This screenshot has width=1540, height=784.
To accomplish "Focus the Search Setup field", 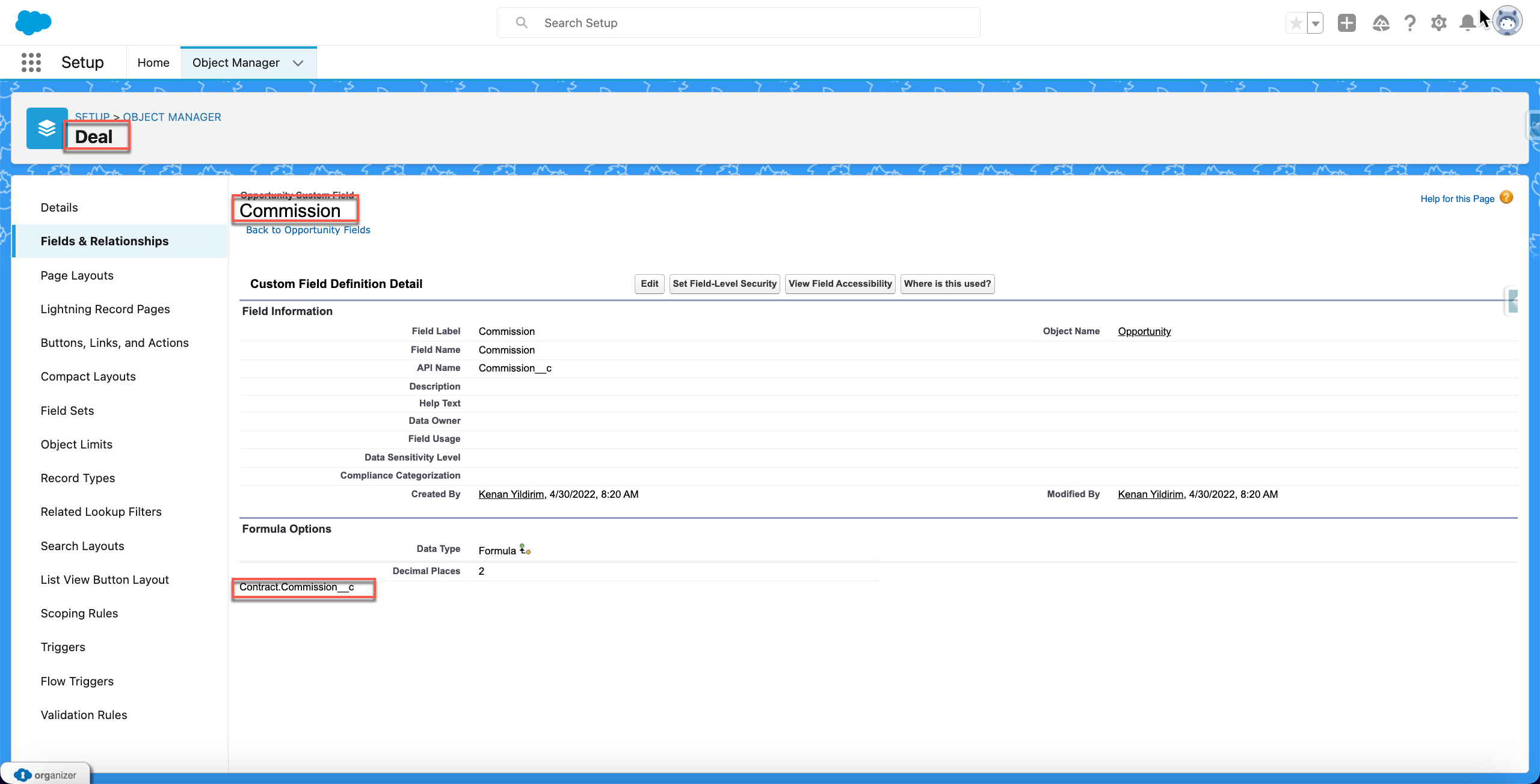I will pos(739,23).
